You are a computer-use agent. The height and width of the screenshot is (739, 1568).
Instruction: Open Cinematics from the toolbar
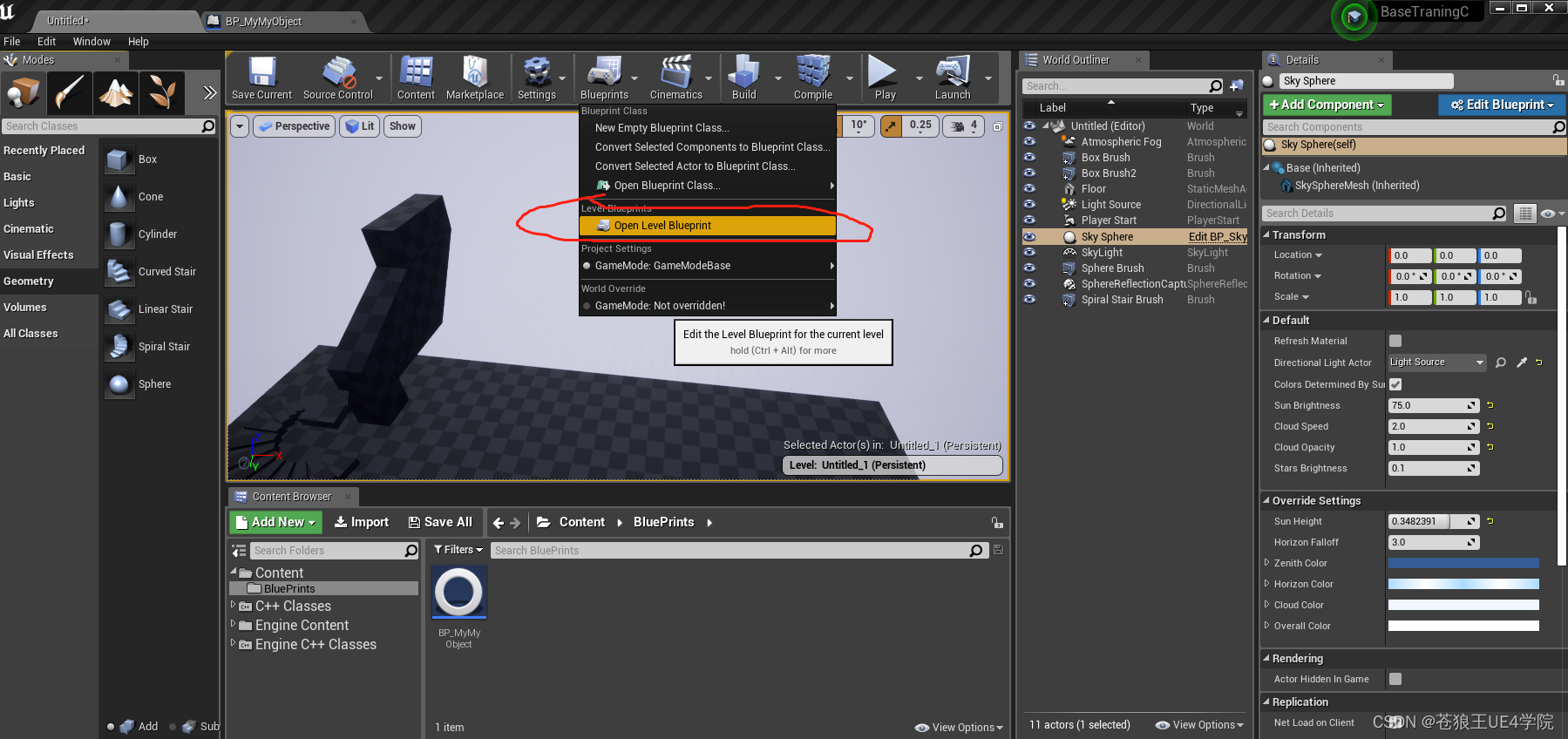[x=675, y=78]
